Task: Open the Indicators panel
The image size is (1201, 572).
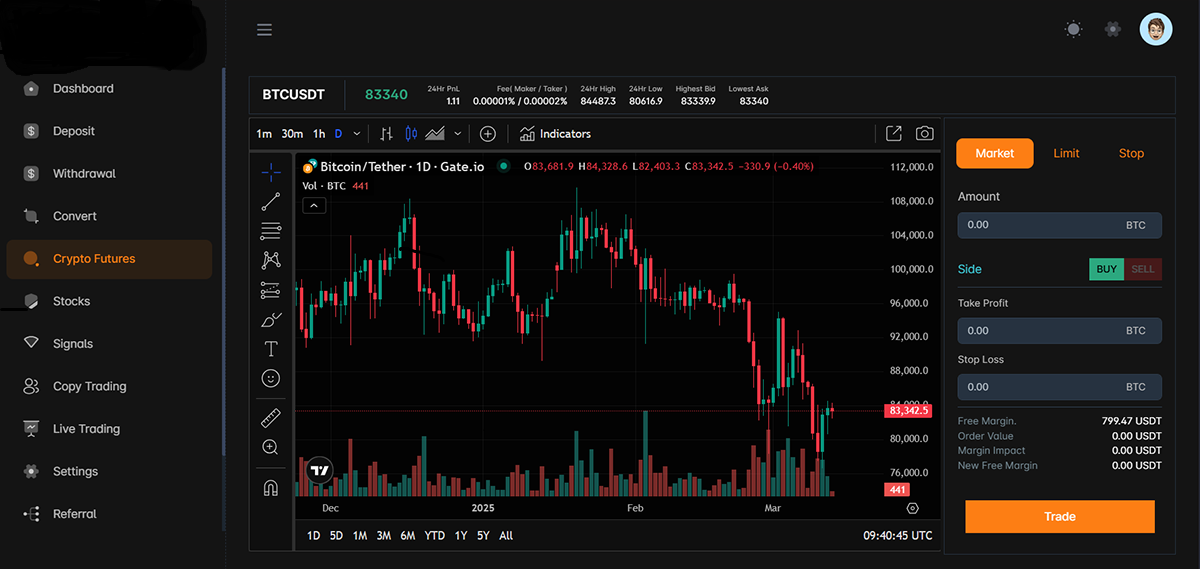Action: (x=555, y=134)
